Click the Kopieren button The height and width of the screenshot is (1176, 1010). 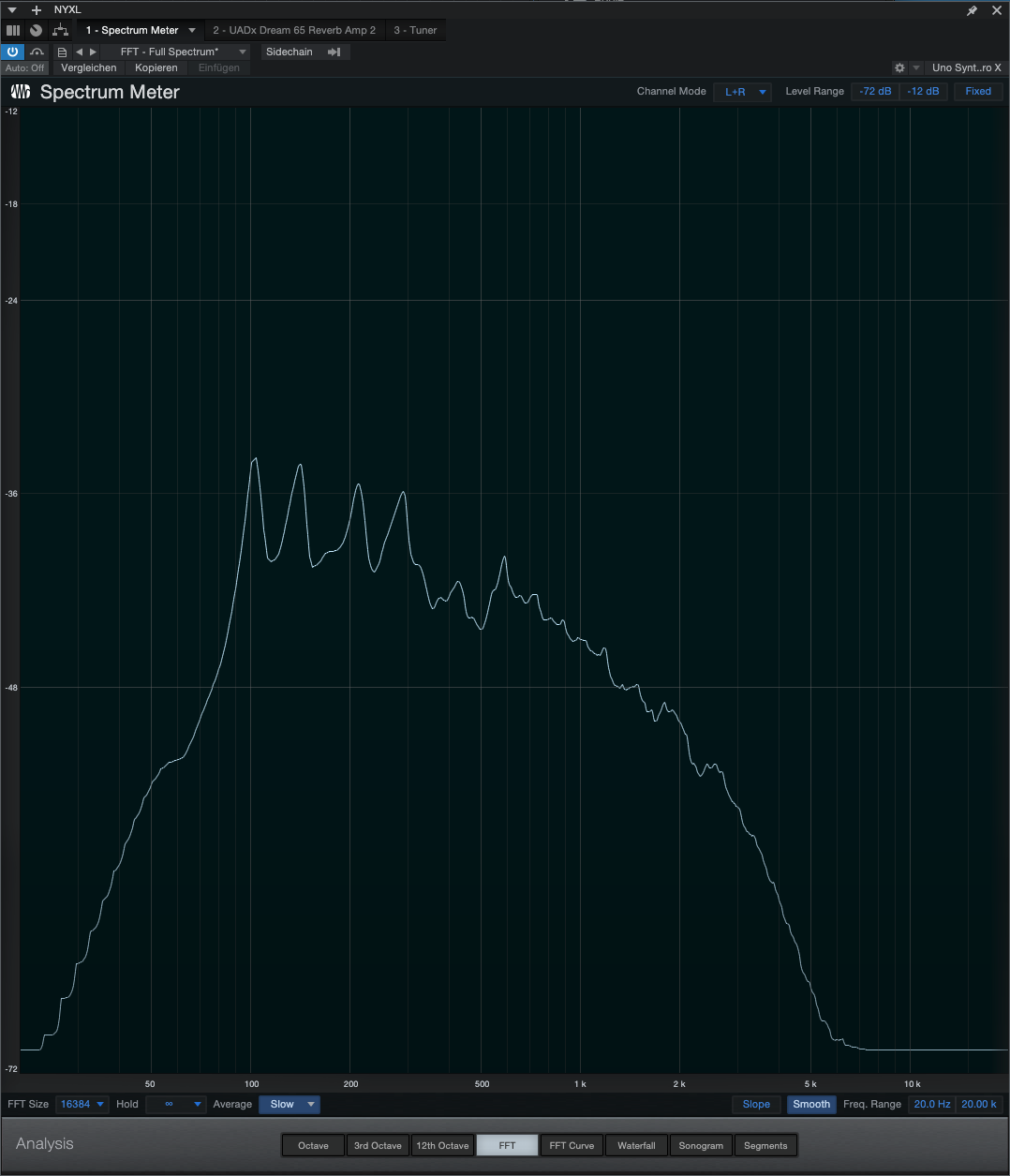156,68
